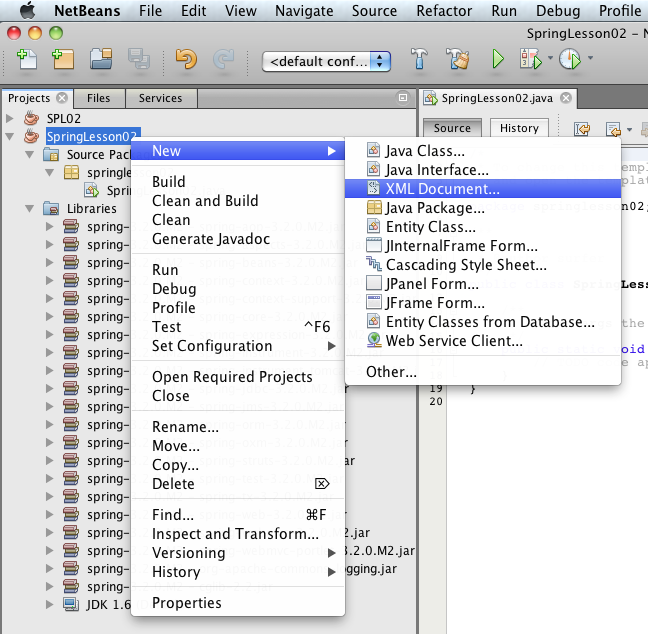Click the SPL02 project coffee cup icon
This screenshot has height=634, width=648.
click(31, 118)
